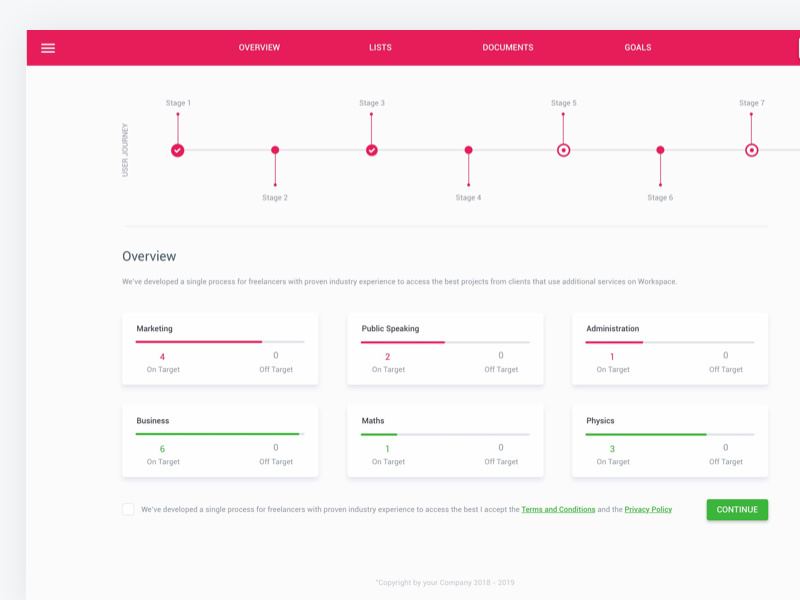Select the Stage 7 target icon
The height and width of the screenshot is (600, 800).
click(752, 151)
